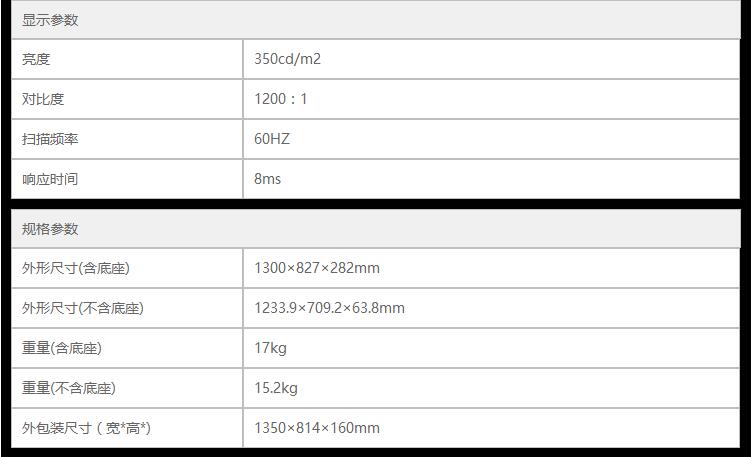Click the 规格参数 section header

[x=50, y=229]
